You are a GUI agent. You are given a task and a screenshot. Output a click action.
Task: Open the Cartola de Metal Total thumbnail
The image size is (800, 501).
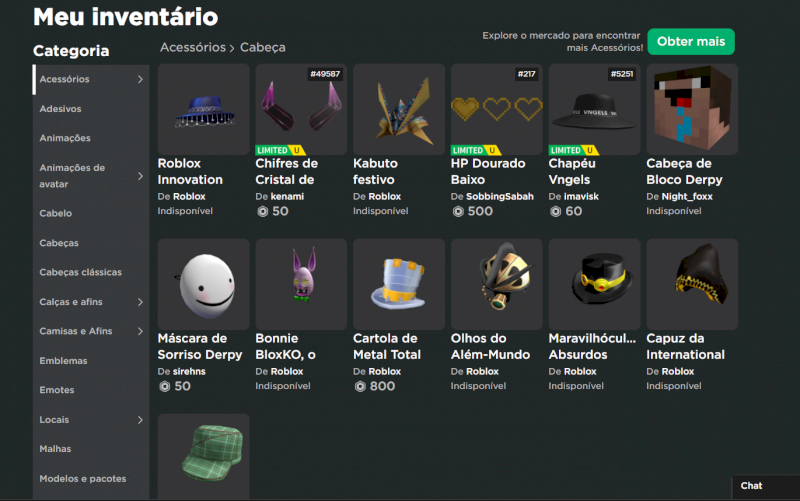tap(399, 284)
